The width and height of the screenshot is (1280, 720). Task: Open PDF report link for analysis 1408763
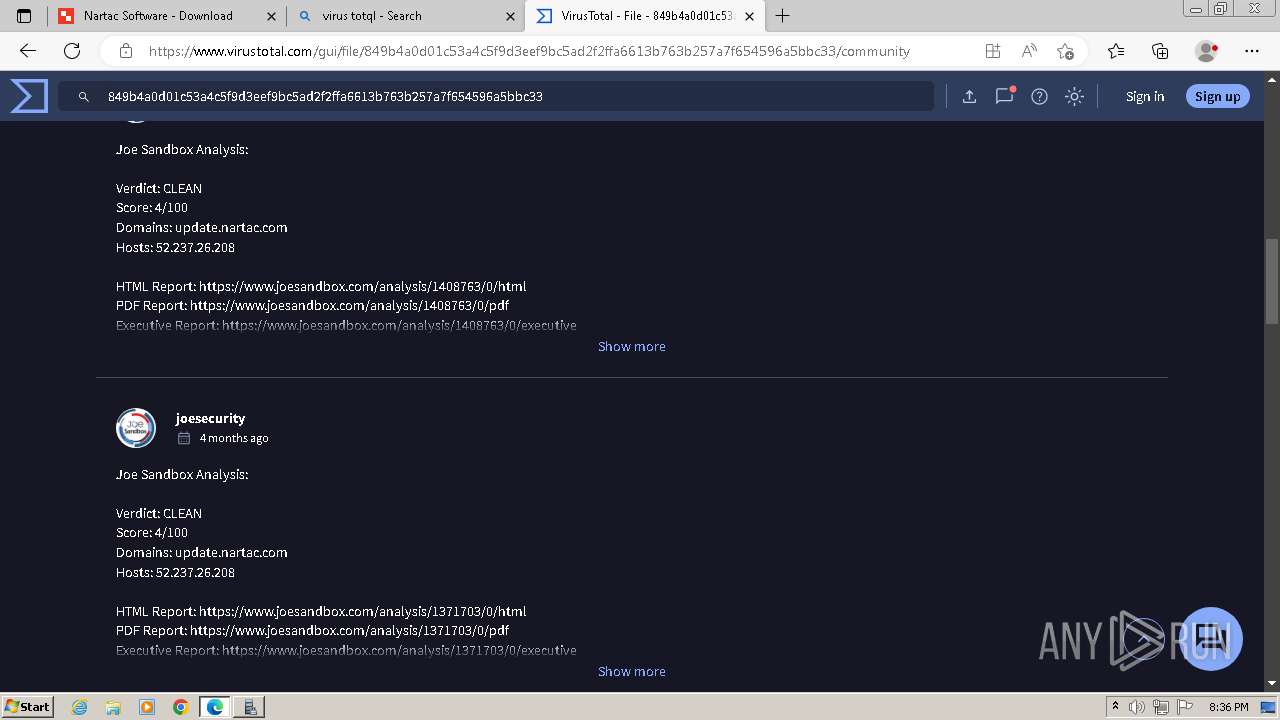tap(349, 305)
